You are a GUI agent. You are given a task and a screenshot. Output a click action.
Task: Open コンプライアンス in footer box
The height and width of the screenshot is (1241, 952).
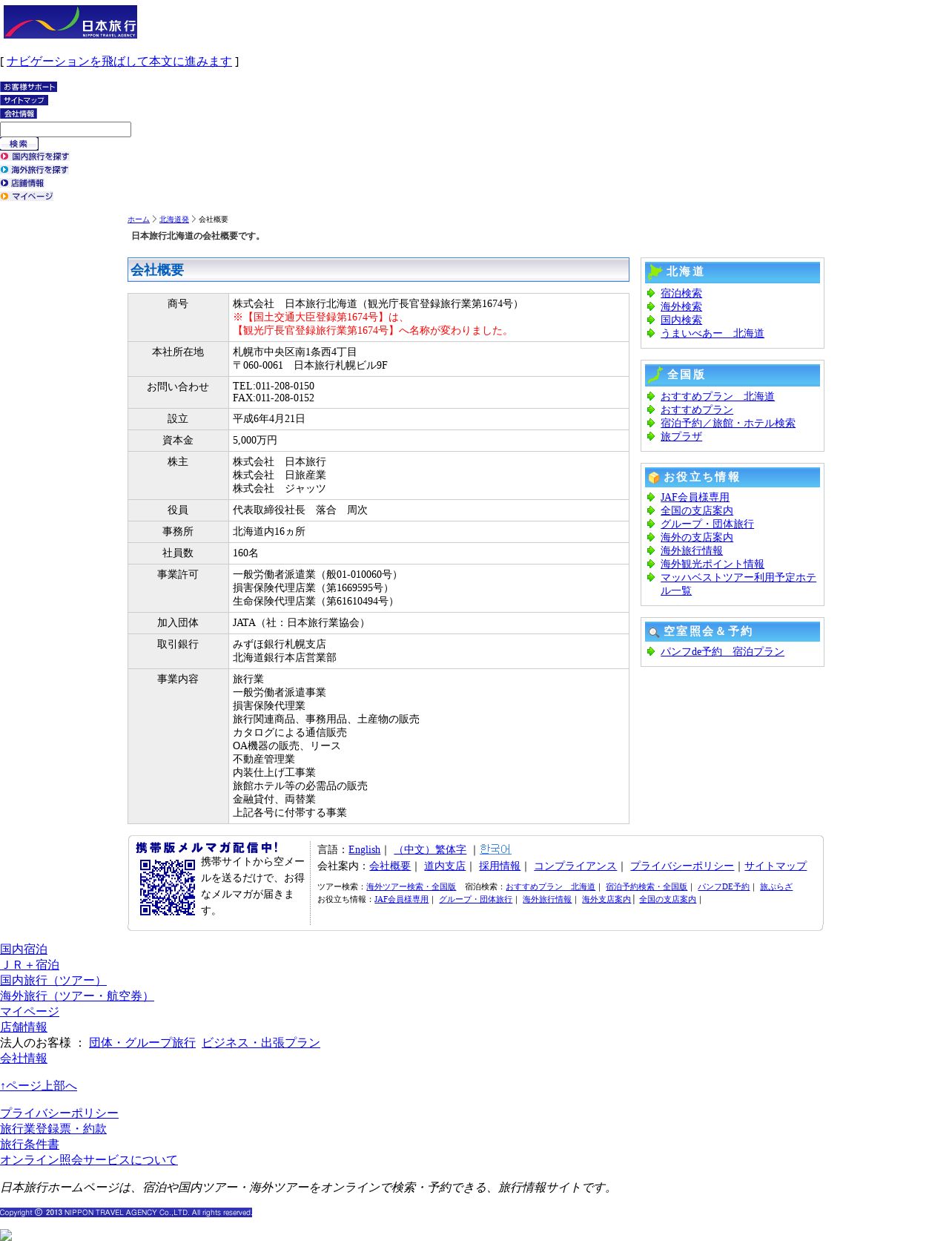(x=575, y=866)
